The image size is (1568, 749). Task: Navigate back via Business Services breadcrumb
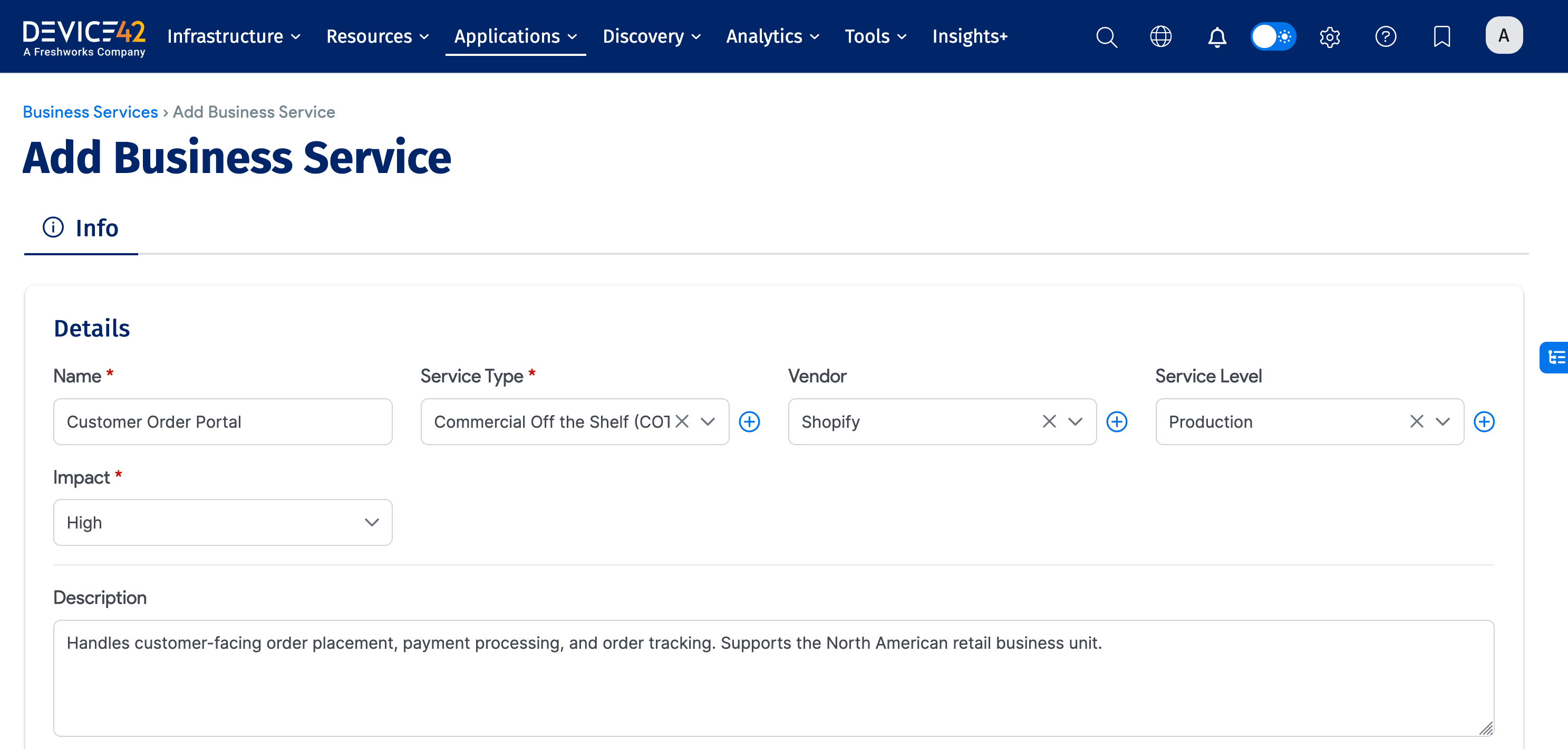click(90, 111)
